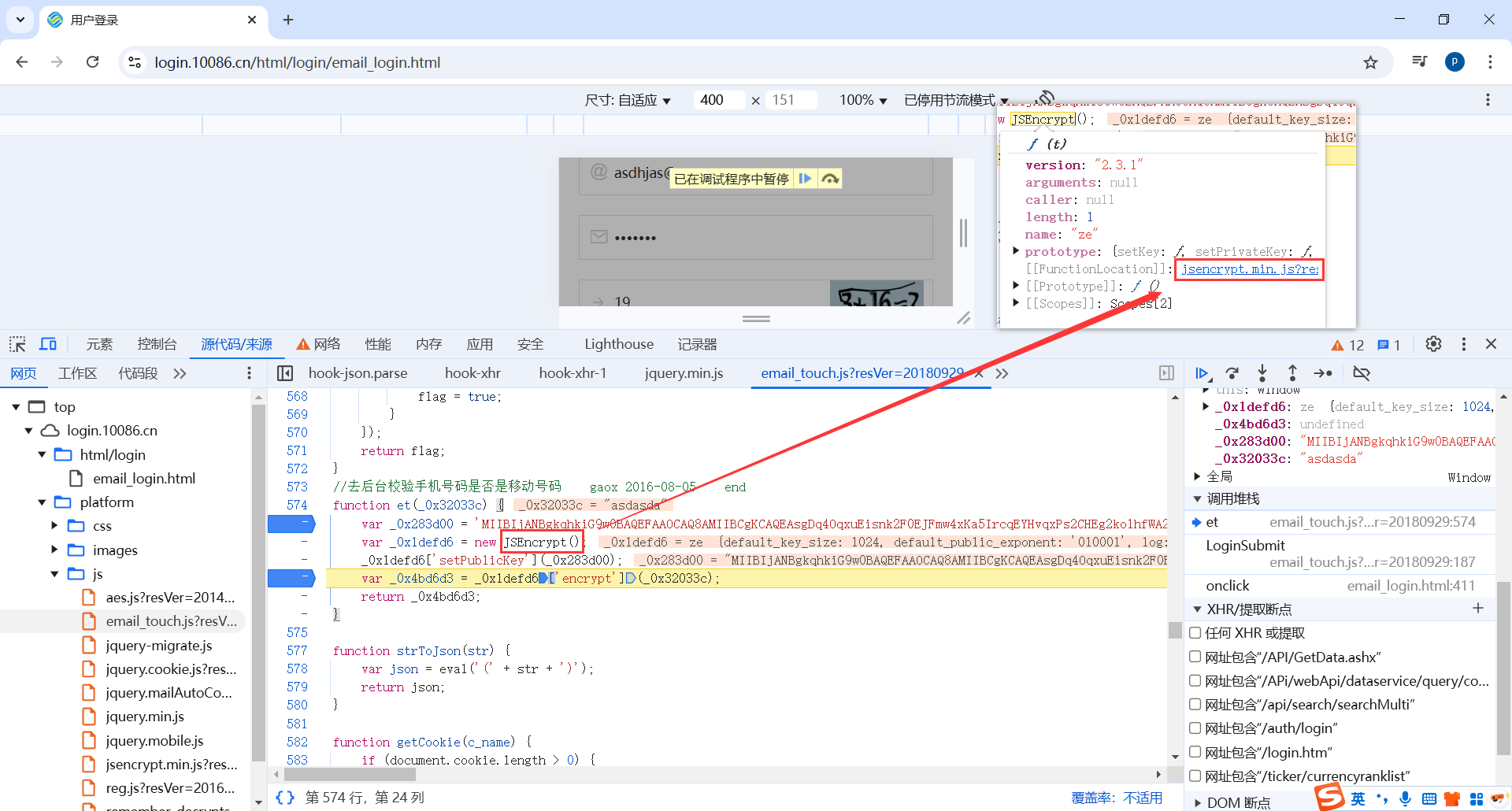The height and width of the screenshot is (811, 1512).
Task: Collapse the top frame tree node
Action: click(x=16, y=407)
